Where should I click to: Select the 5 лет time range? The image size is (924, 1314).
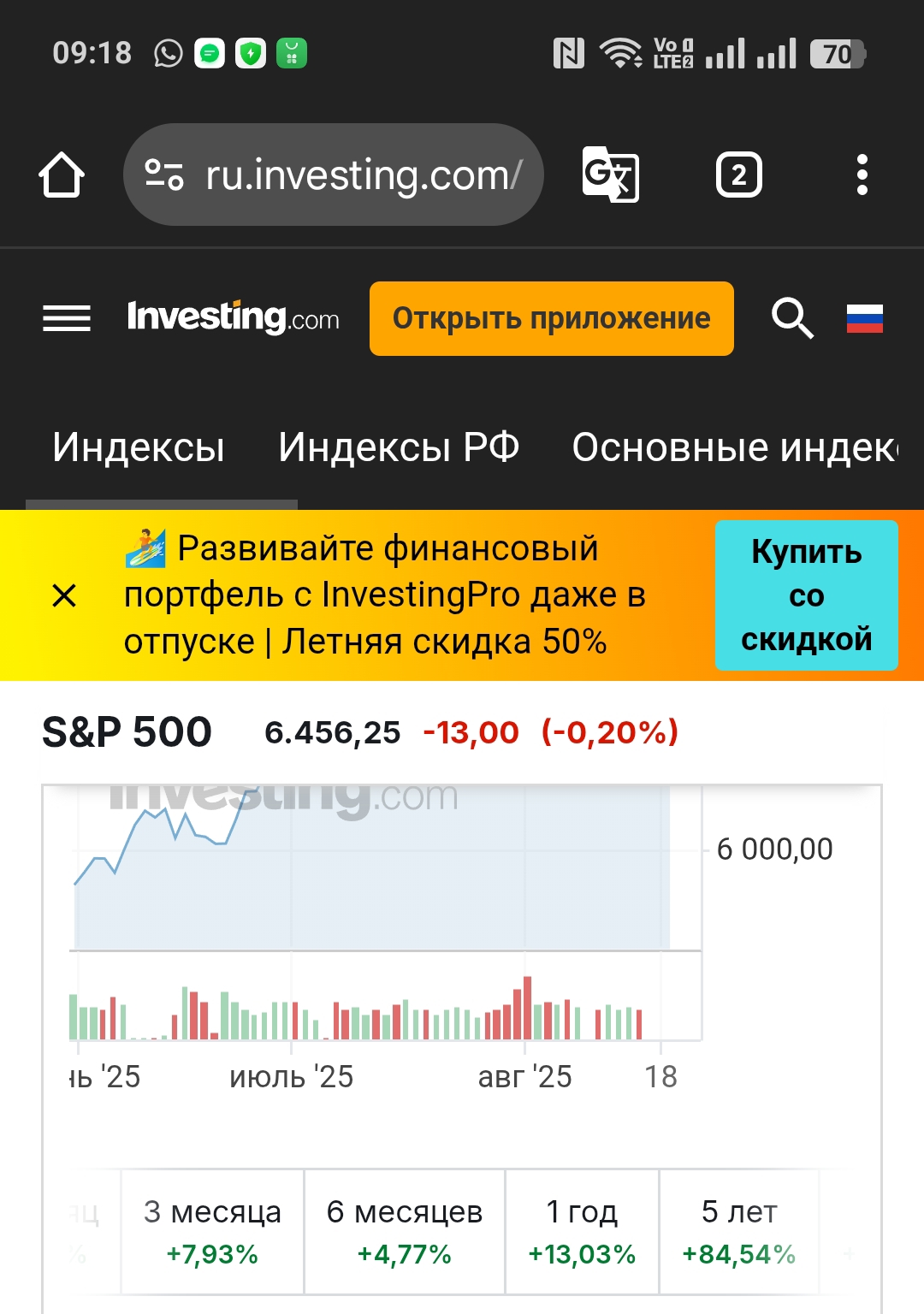coord(739,1232)
